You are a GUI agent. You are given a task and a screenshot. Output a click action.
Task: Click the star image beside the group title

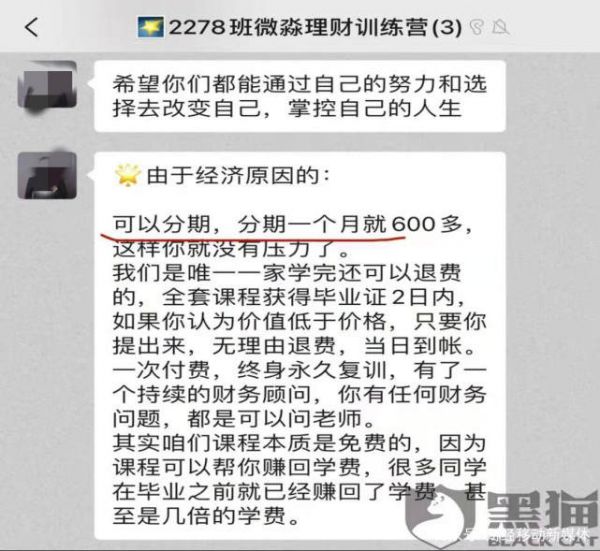click(150, 27)
